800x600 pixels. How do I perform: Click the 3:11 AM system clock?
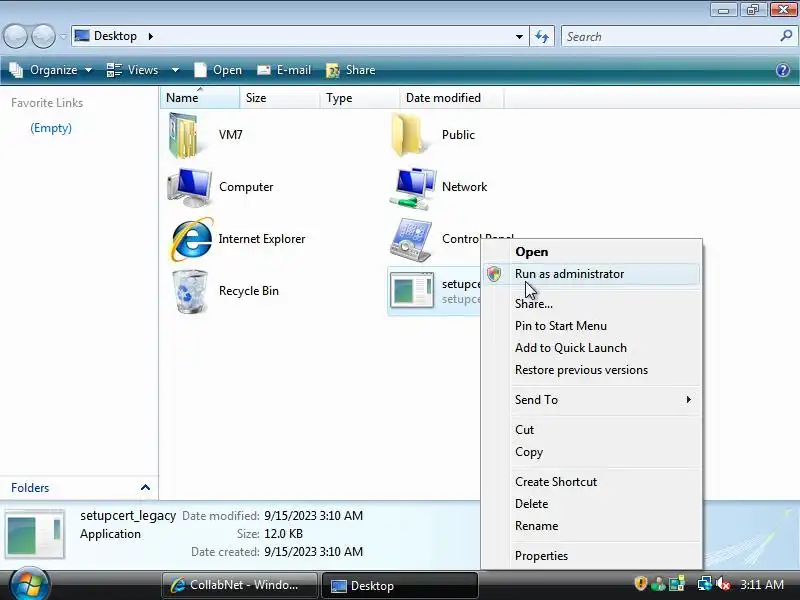point(762,584)
